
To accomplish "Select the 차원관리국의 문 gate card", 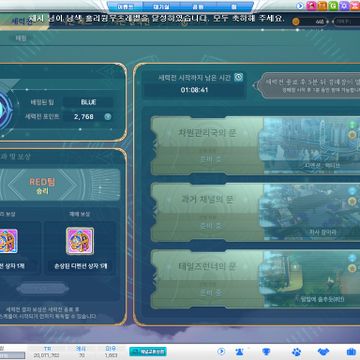I will click(x=255, y=146).
